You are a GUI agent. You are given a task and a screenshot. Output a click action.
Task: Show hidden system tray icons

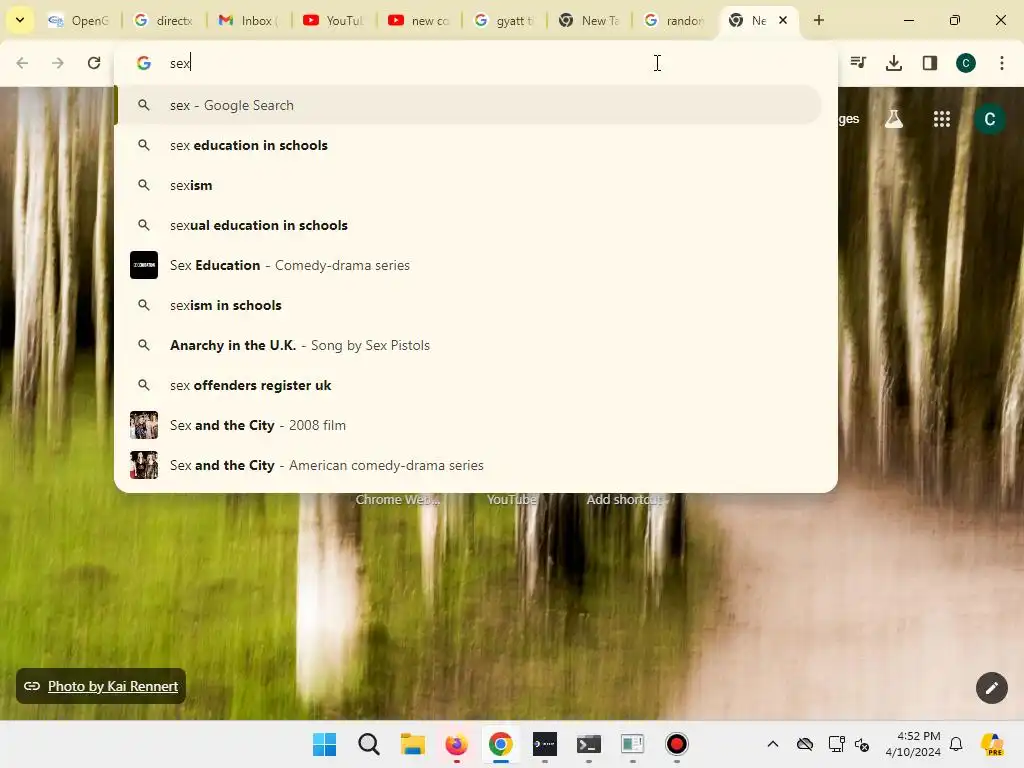tap(773, 744)
